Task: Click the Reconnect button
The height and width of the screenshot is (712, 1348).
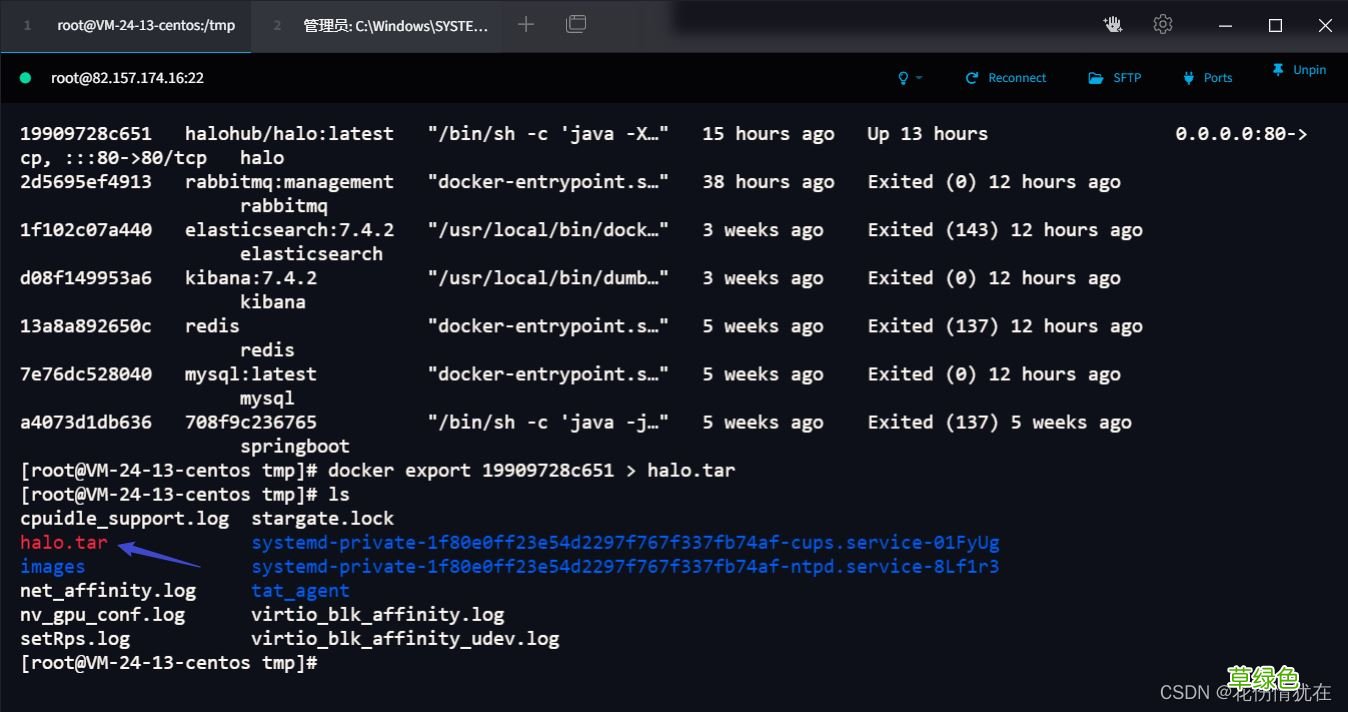Action: (x=1006, y=78)
